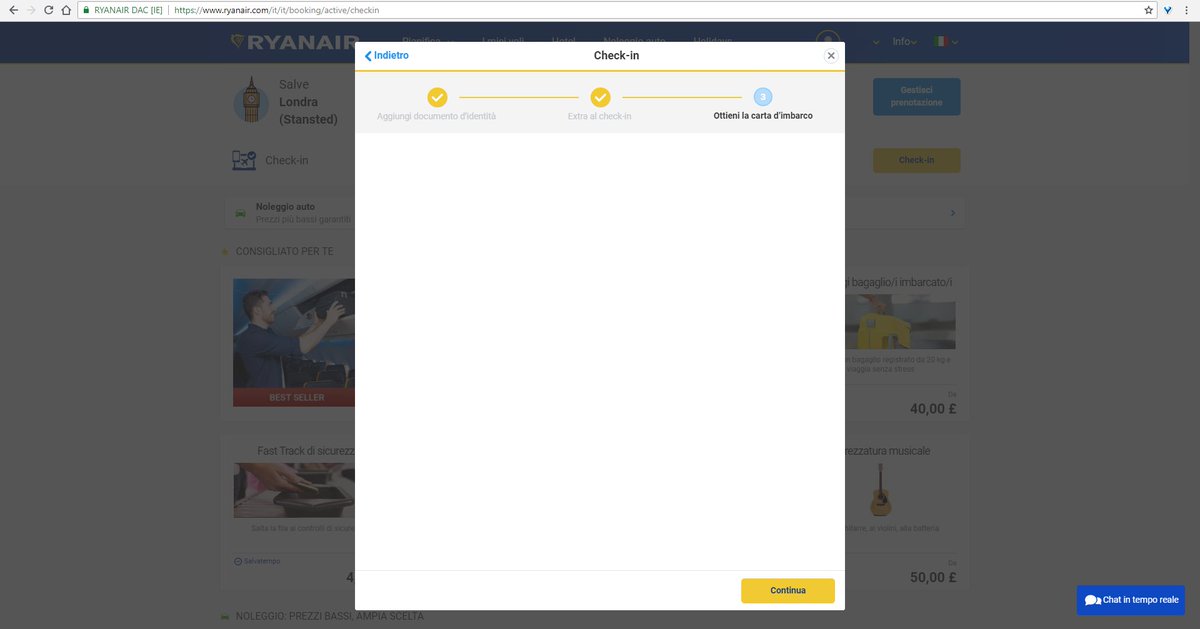Click the yellow Check-in button on the page
Viewport: 1200px width, 629px height.
click(x=916, y=160)
